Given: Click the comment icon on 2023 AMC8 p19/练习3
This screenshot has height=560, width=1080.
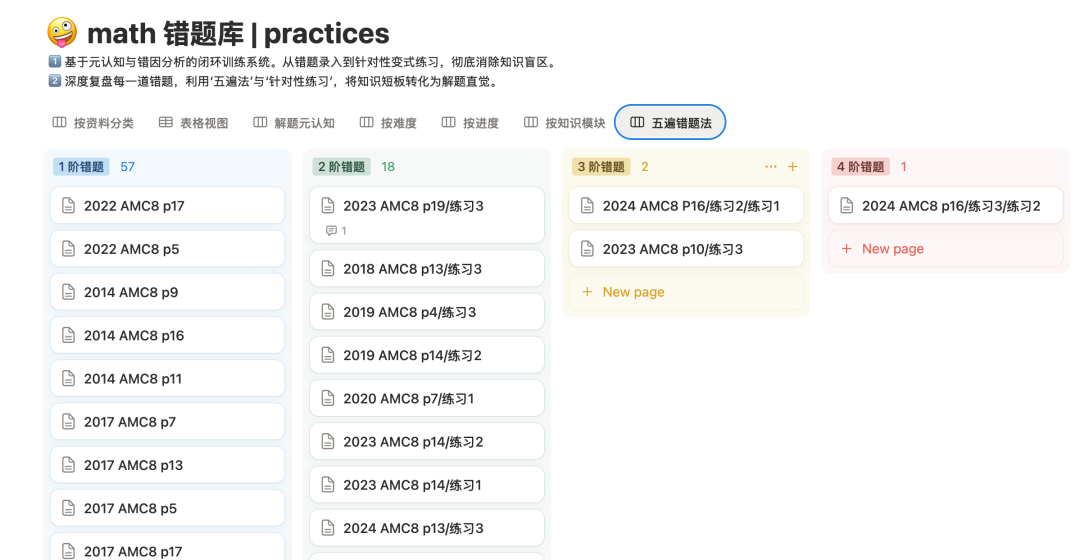Looking at the screenshot, I should coord(331,231).
